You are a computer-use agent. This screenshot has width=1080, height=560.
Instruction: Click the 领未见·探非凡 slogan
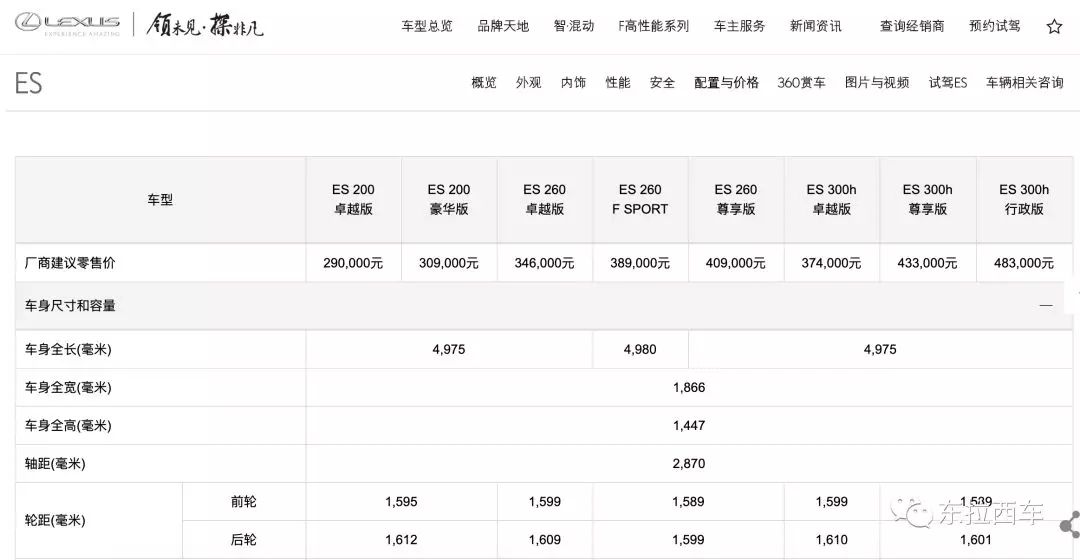click(x=205, y=25)
